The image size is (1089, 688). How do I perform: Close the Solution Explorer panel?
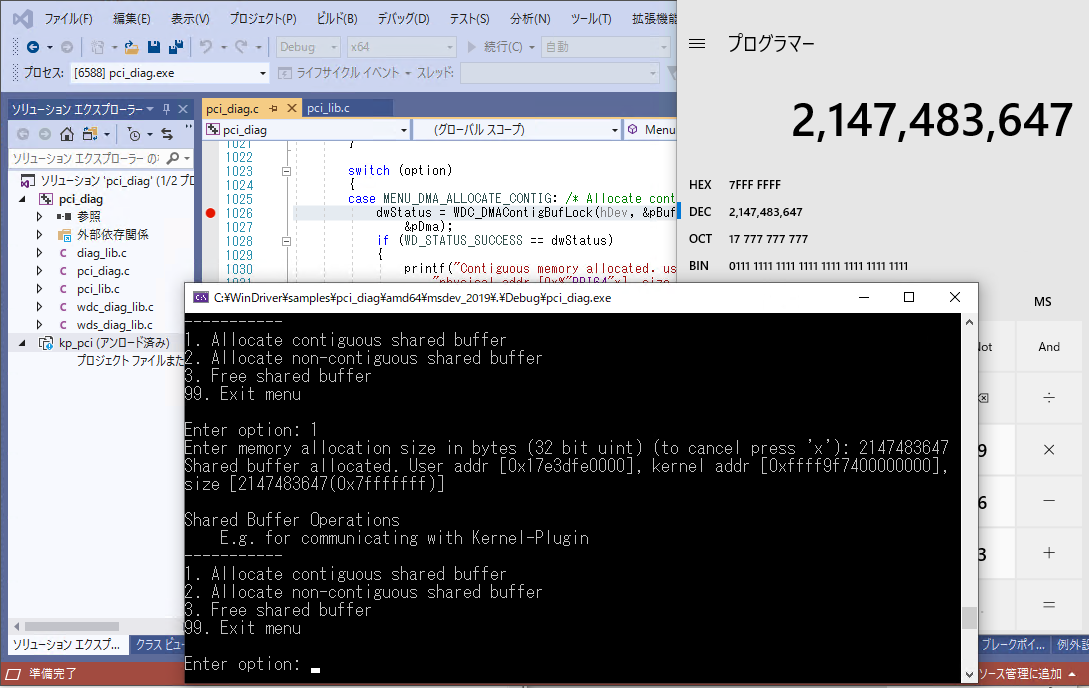click(x=183, y=109)
